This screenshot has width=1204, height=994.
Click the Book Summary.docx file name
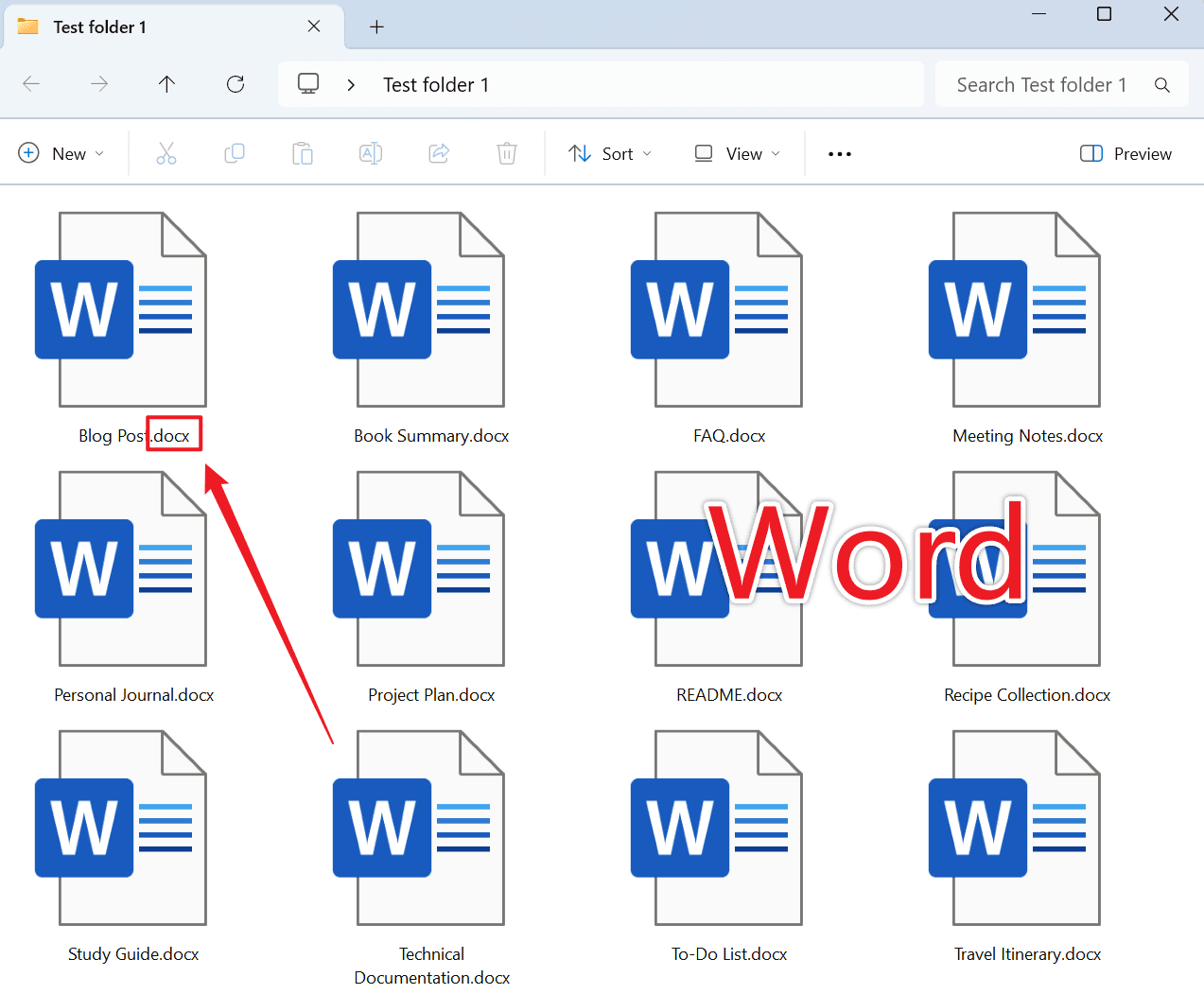(x=431, y=436)
